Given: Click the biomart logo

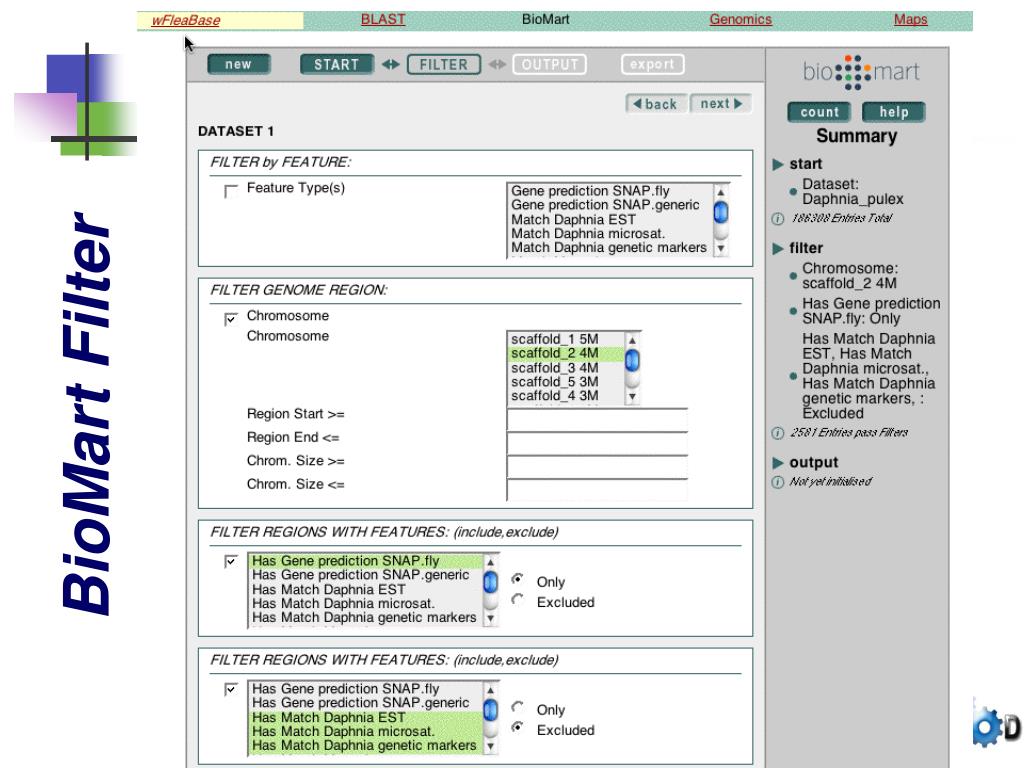Looking at the screenshot, I should [x=861, y=72].
